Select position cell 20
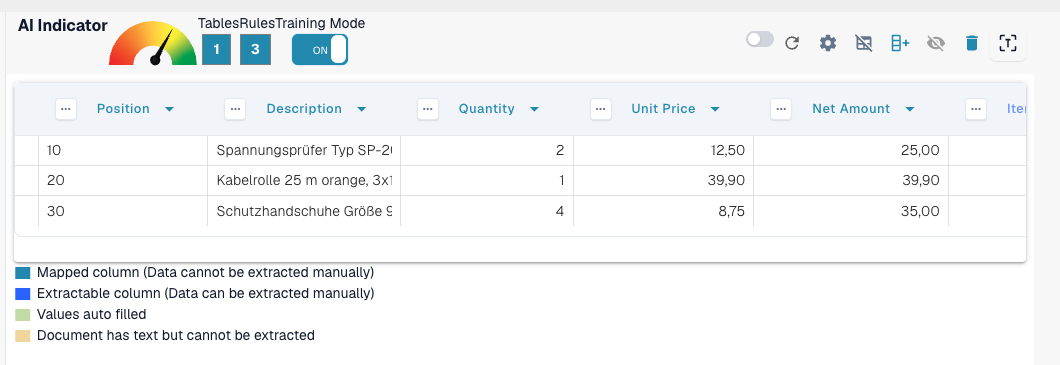The width and height of the screenshot is (1060, 365). (x=123, y=180)
